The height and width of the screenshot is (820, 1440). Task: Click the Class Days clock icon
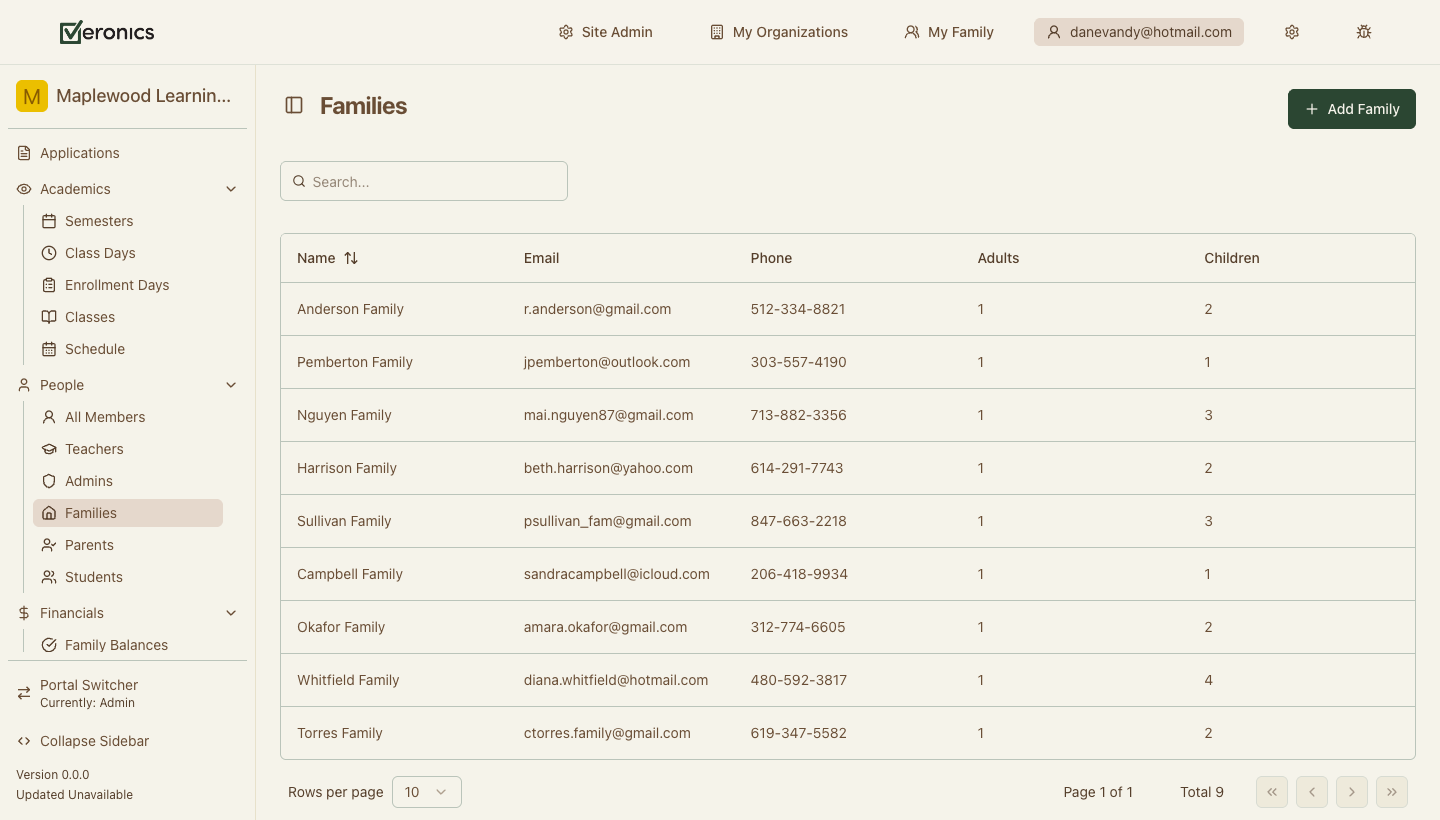click(49, 253)
